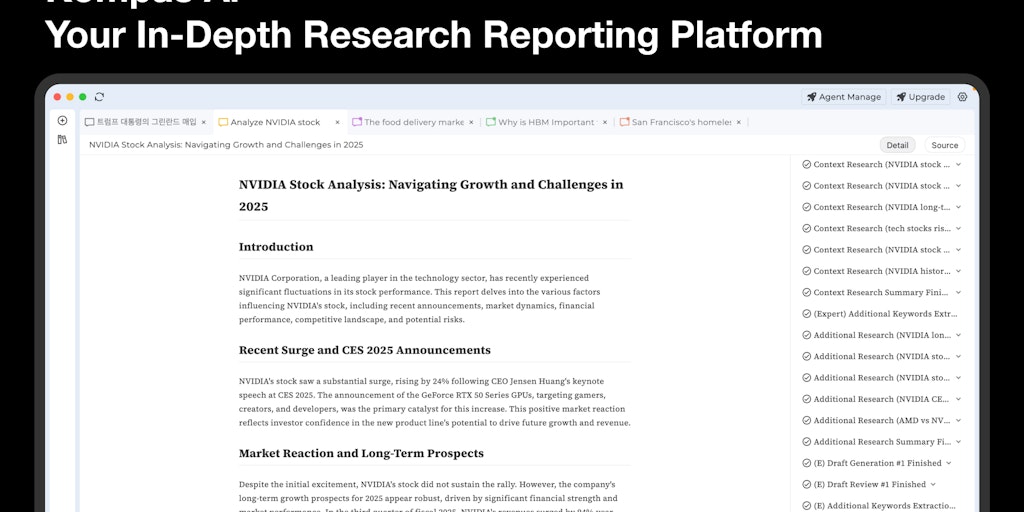Click check icon beside (Expert) Additional Keywords Extr...

tap(807, 313)
